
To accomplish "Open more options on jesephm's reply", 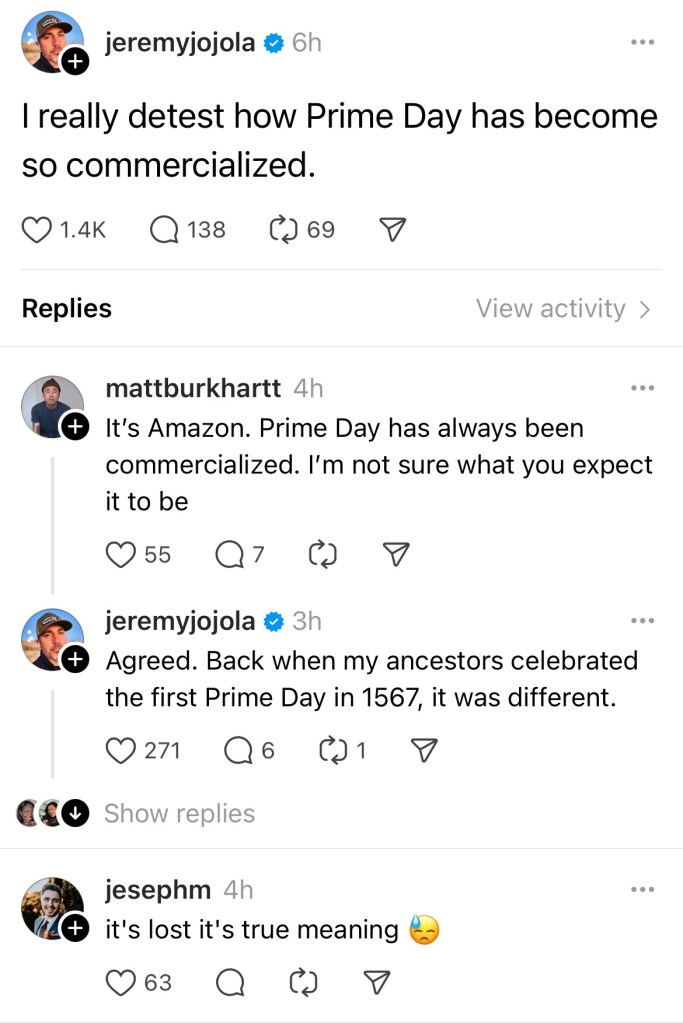I will [x=641, y=889].
